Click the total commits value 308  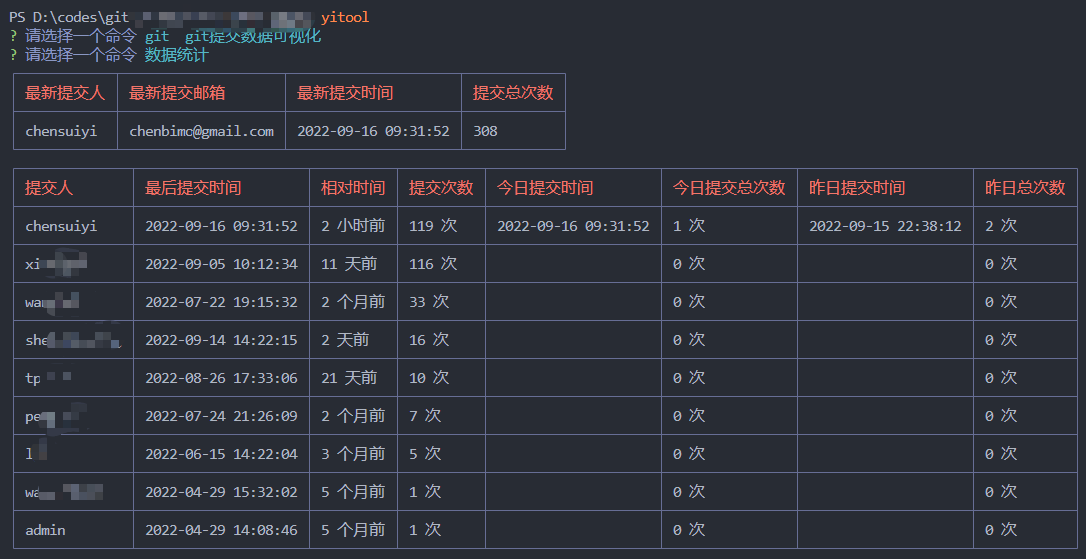pyautogui.click(x=486, y=131)
